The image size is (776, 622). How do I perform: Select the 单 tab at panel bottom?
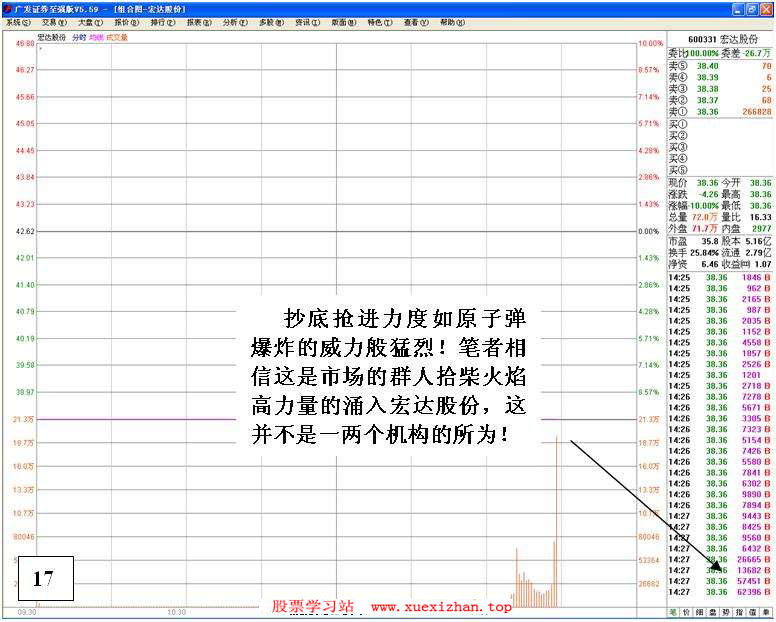[766, 612]
